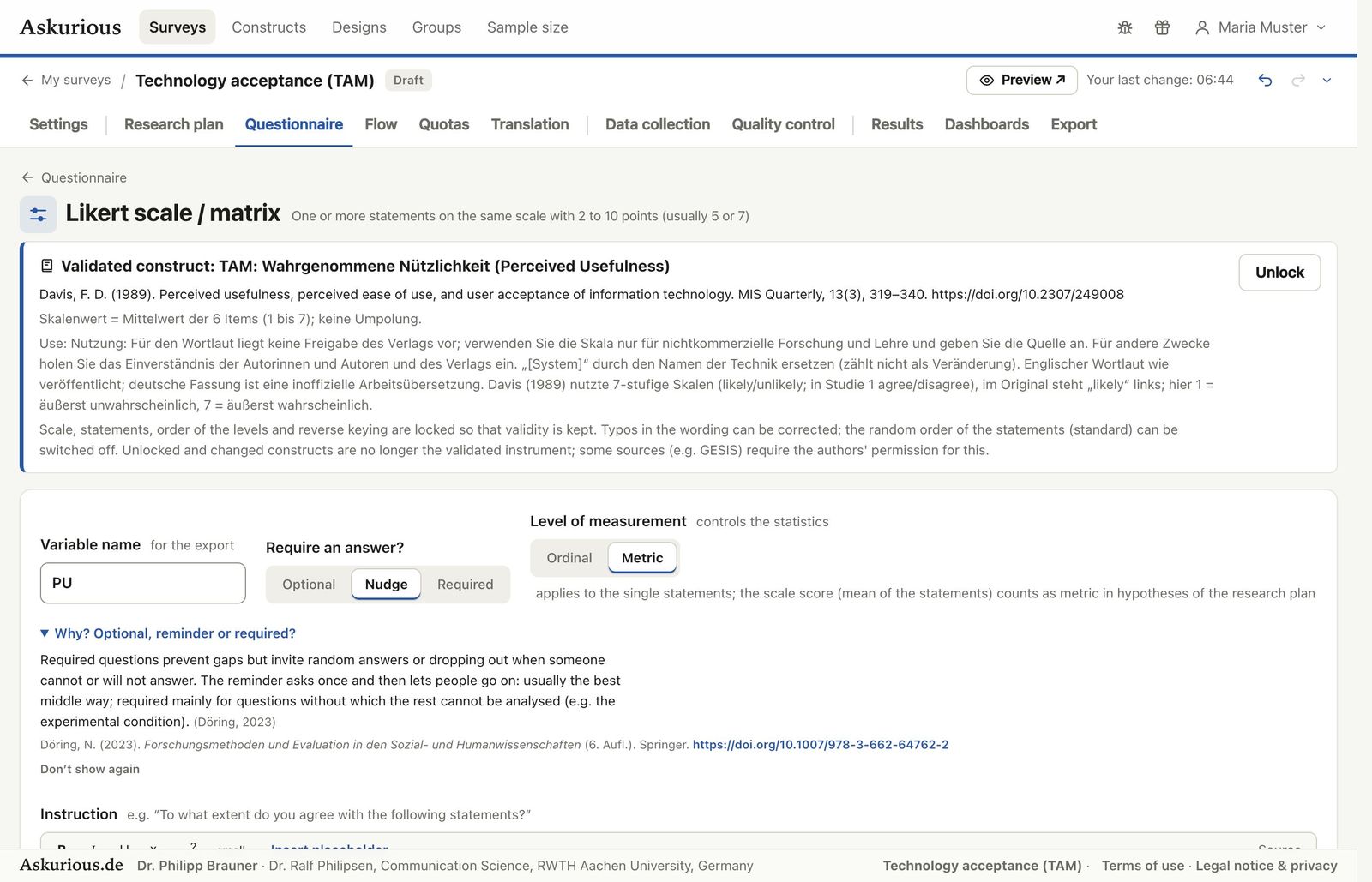
Task: Switch level of measurement to Ordinal
Action: point(569,558)
